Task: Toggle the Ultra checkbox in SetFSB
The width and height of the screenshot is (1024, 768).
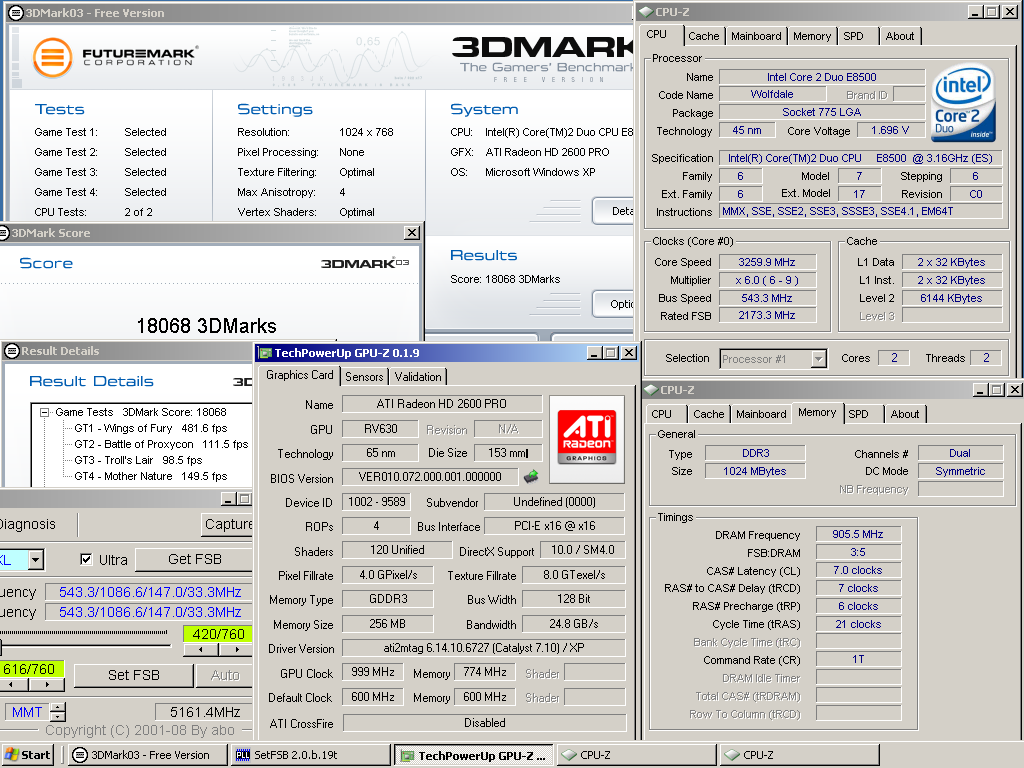Action: tap(86, 559)
